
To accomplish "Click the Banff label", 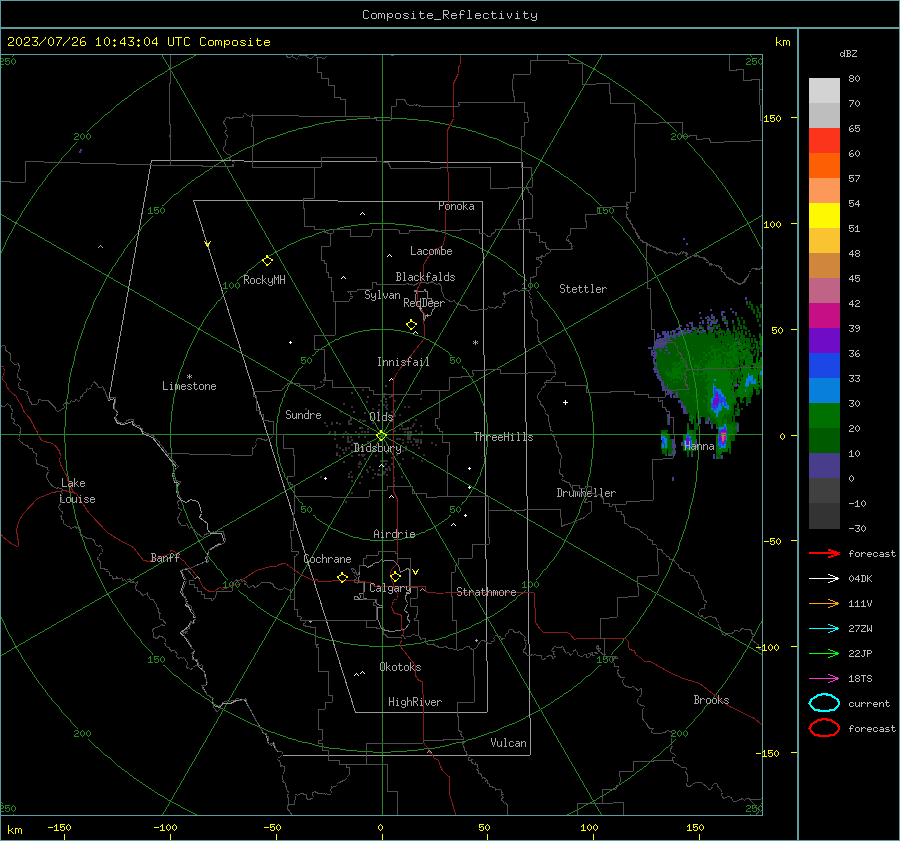I will [165, 557].
